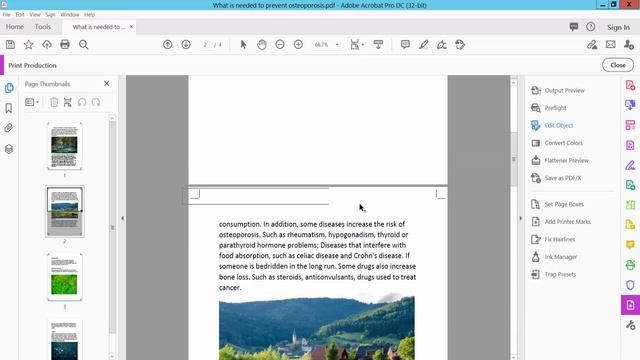
Task: Open the Edit menu
Action: [x=20, y=14]
